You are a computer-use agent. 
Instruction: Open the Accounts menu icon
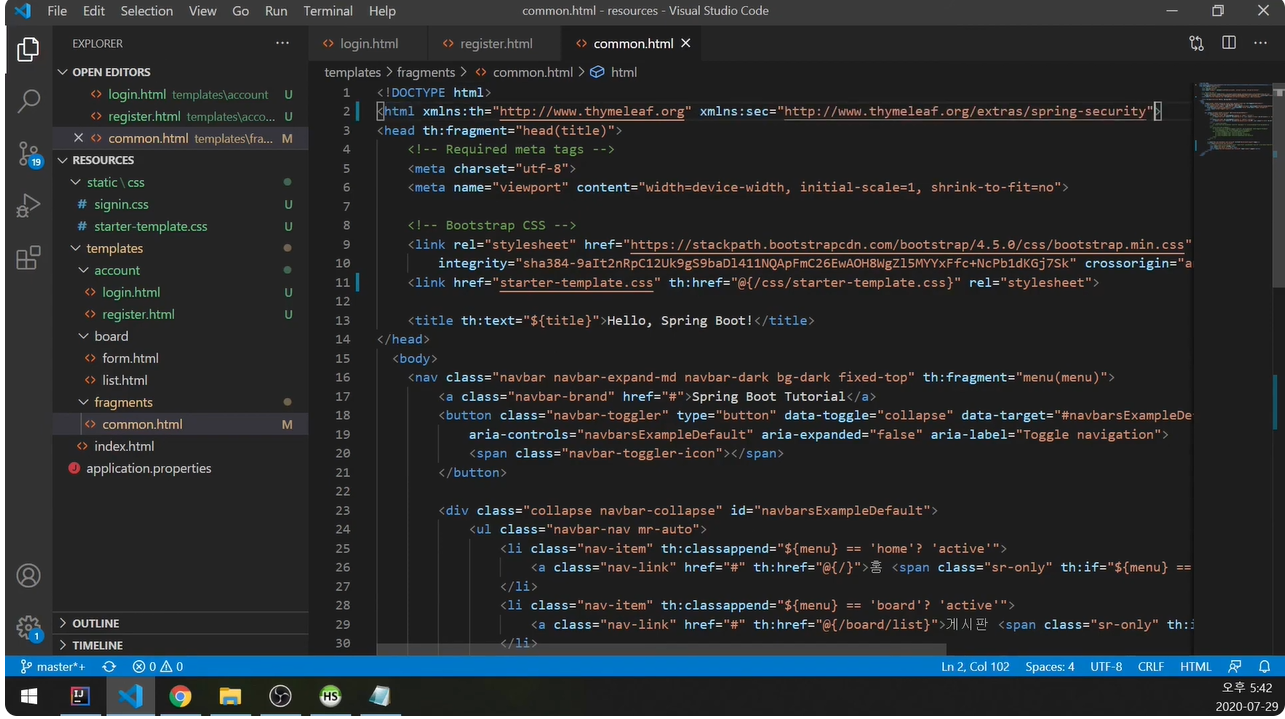pyautogui.click(x=29, y=576)
